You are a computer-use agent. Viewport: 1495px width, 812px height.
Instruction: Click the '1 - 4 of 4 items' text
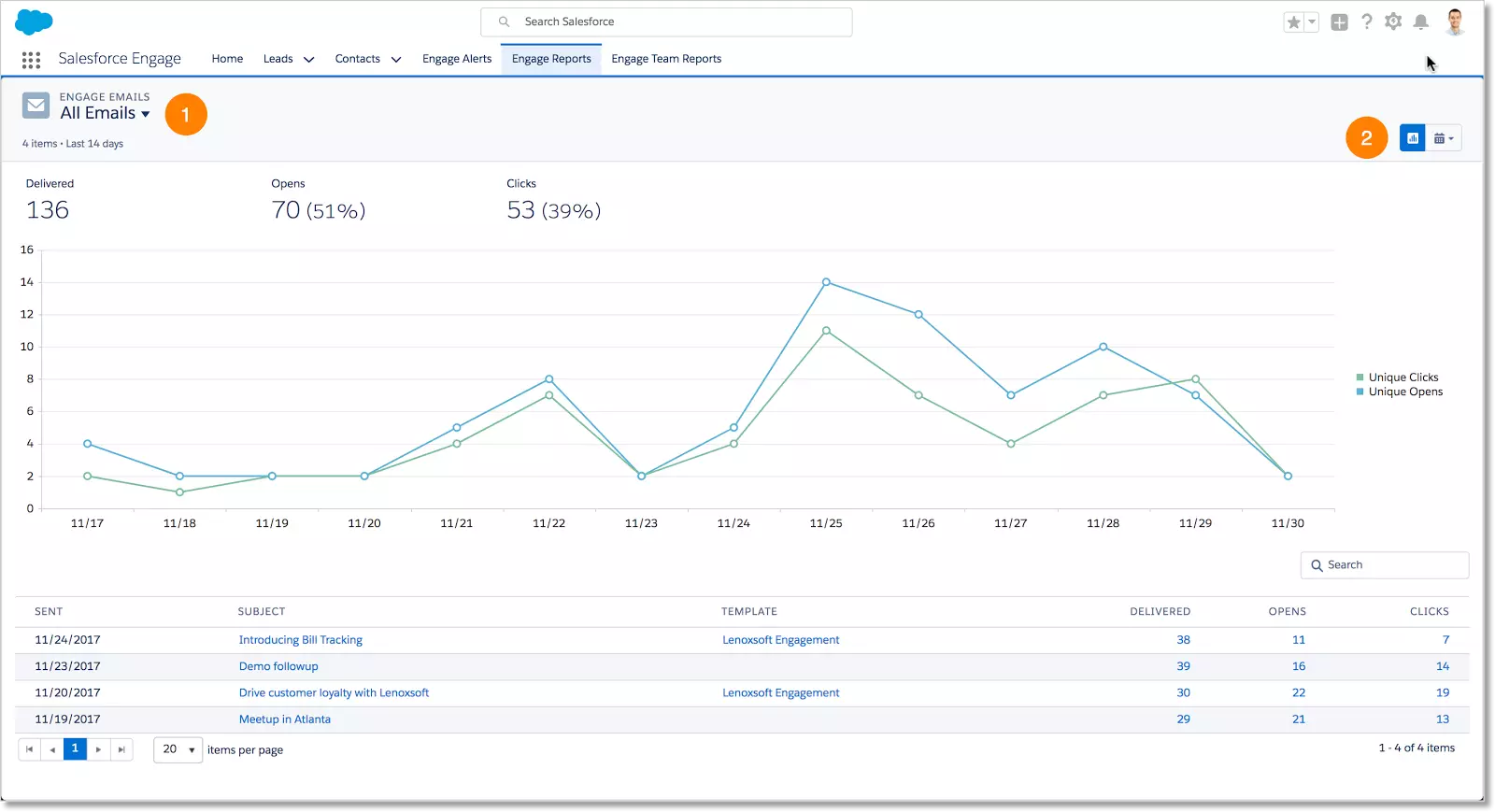tap(1417, 748)
